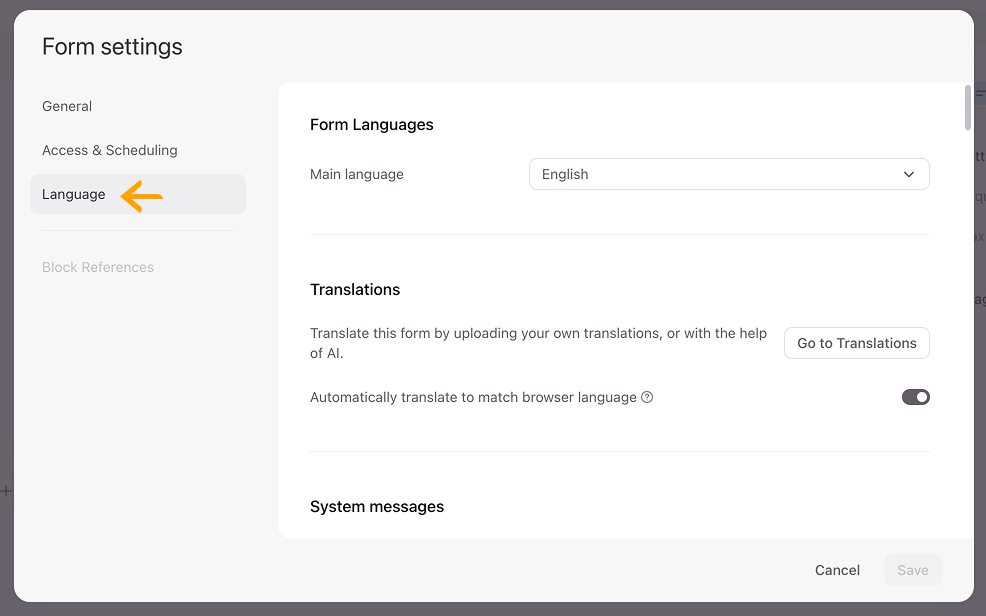Switch to Access & Scheduling settings

coord(110,150)
